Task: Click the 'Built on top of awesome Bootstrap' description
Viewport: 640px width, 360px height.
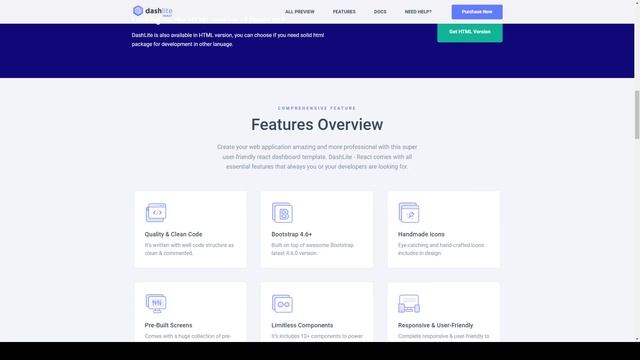Action: pos(313,249)
